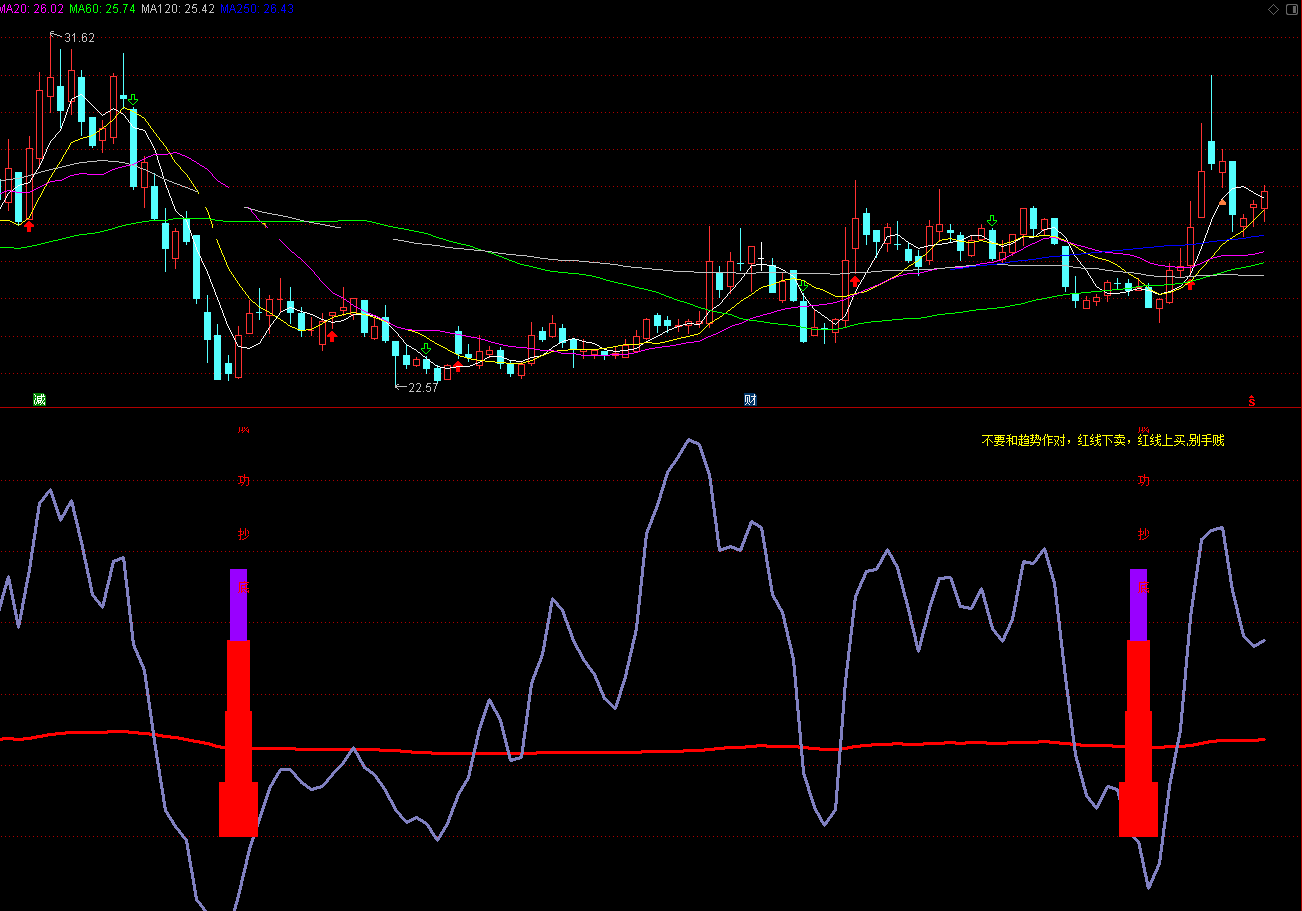The image size is (1302, 911).
Task: Select the MA120: 25.42 indicator label
Action: click(x=178, y=9)
